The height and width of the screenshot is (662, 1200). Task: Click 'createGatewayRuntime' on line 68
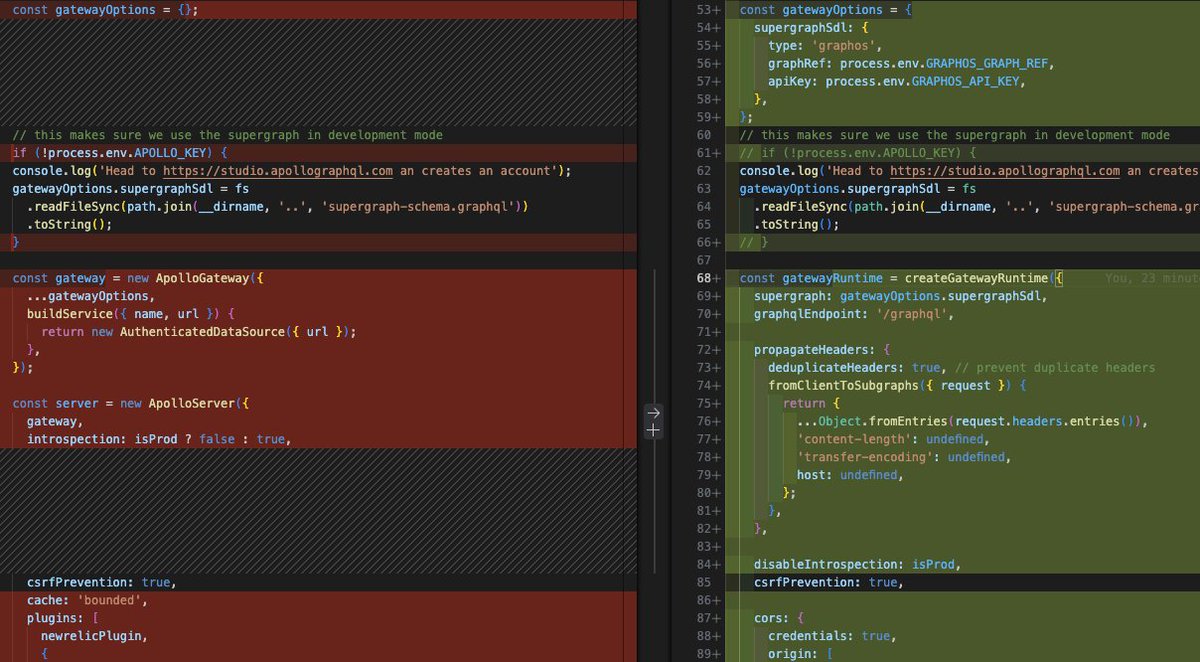click(x=977, y=278)
